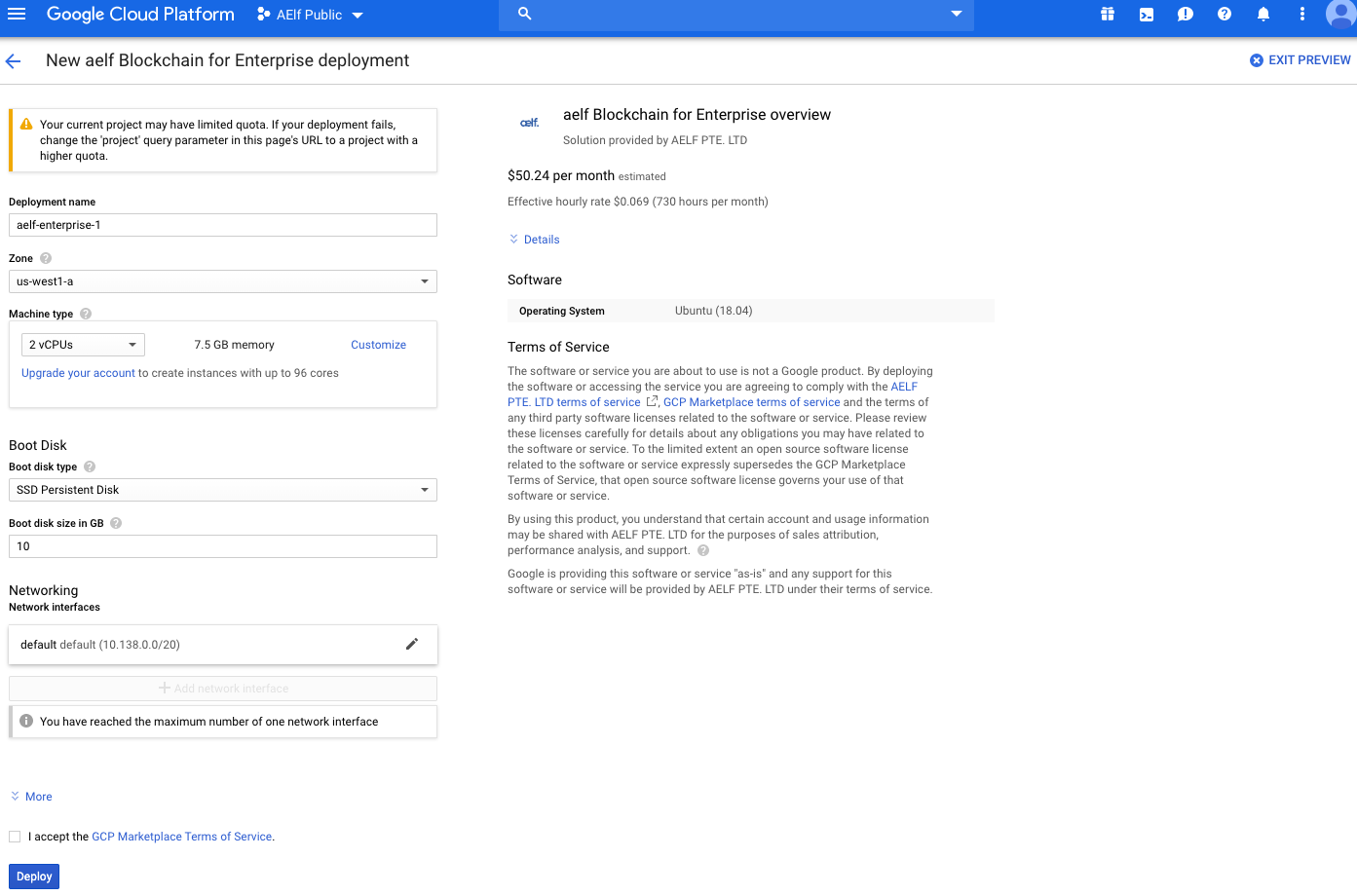Viewport: 1357px width, 896px height.
Task: Click the aelf logo thumbnail
Action: point(530,123)
